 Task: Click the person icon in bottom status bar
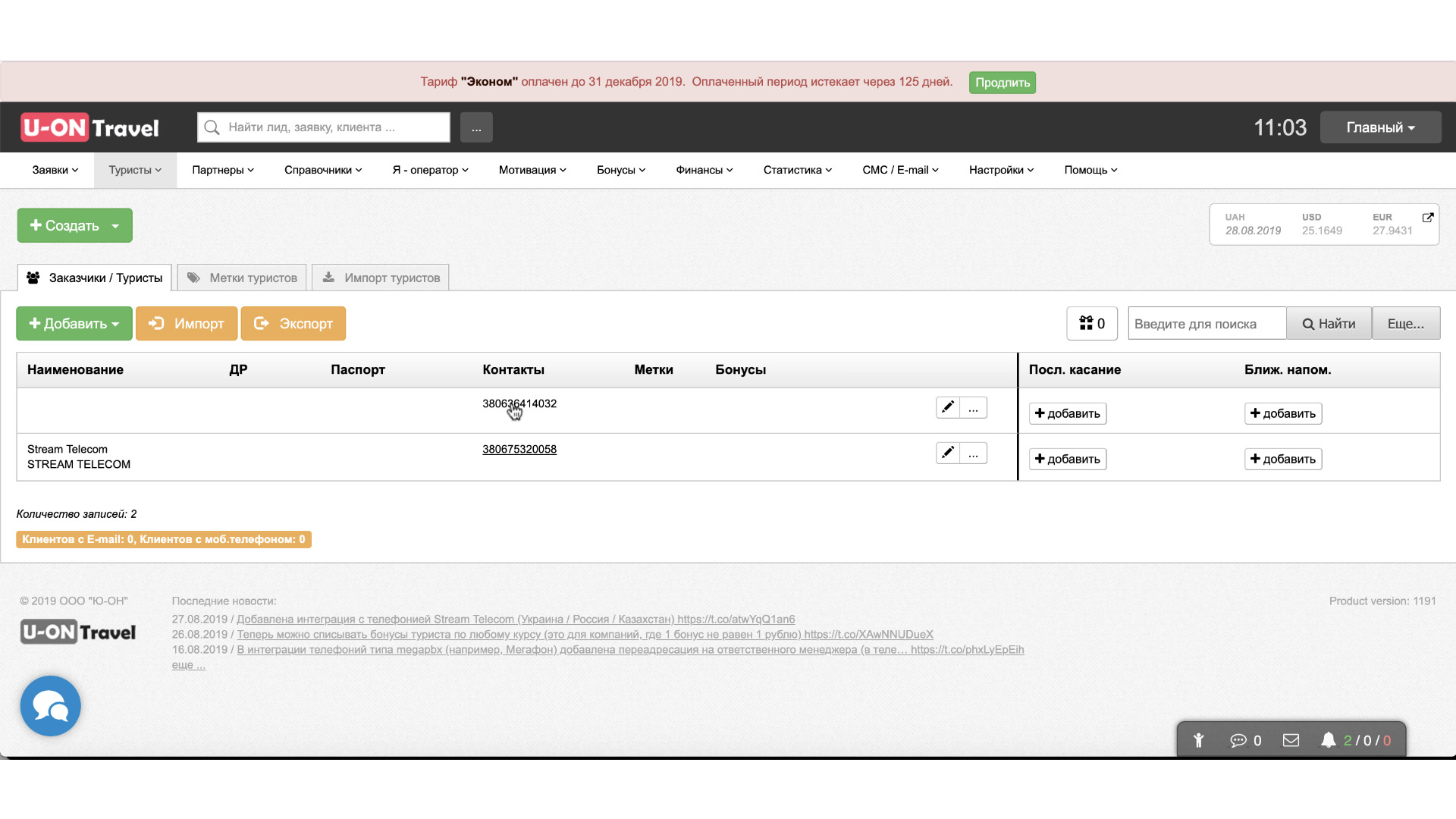pyautogui.click(x=1199, y=740)
